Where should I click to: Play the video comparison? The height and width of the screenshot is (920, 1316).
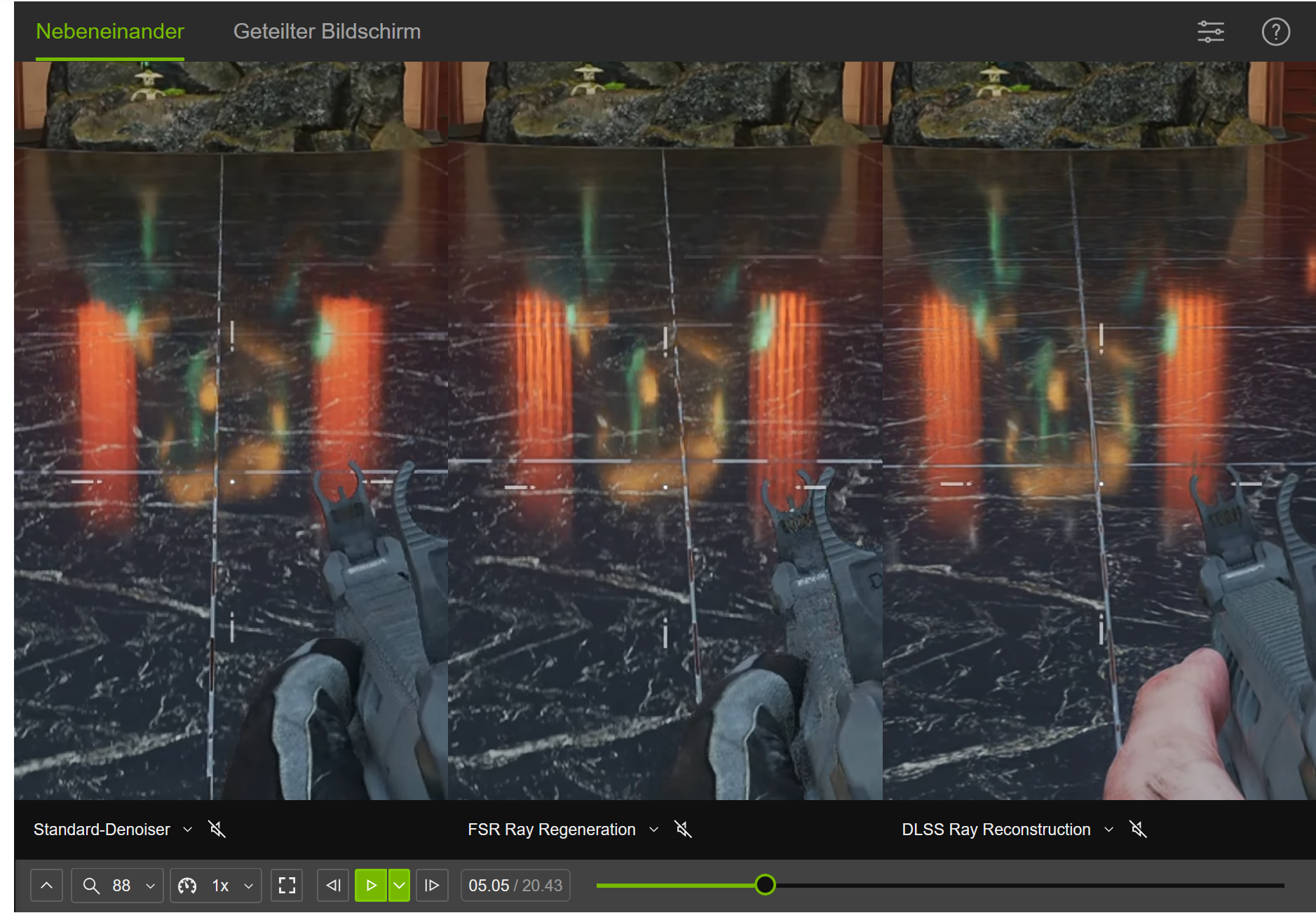pos(371,886)
